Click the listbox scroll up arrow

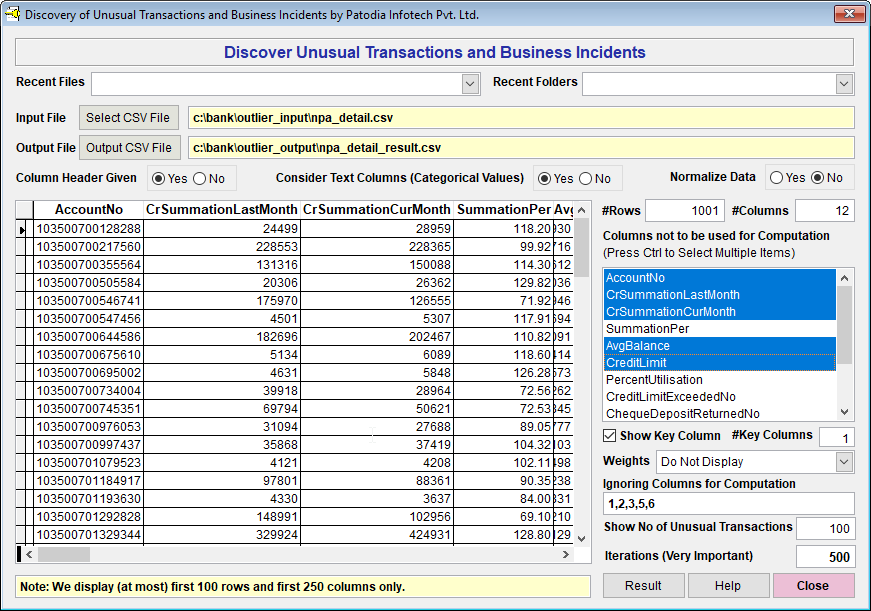pos(846,277)
